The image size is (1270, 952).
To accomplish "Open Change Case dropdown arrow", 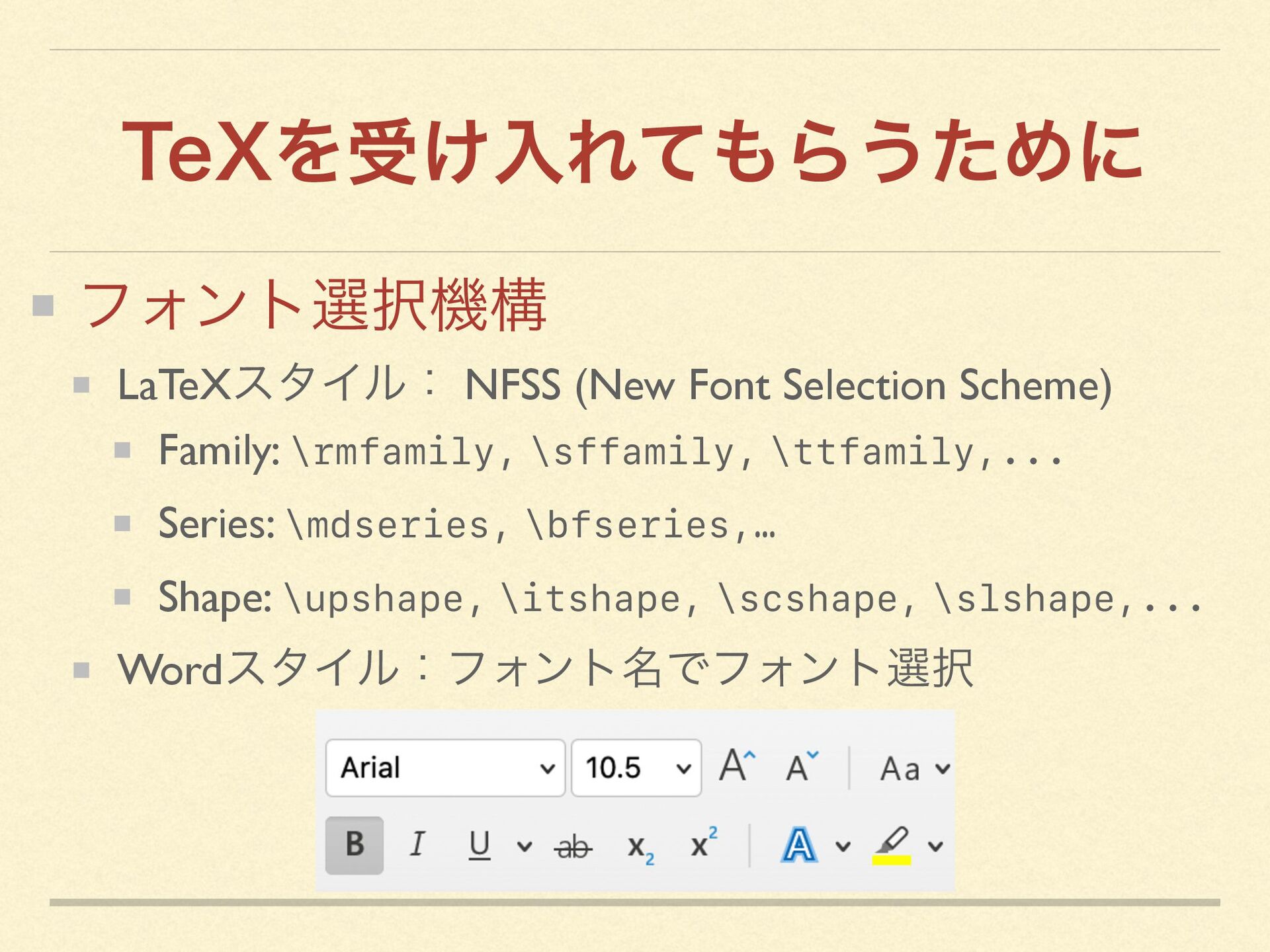I will click(x=943, y=768).
